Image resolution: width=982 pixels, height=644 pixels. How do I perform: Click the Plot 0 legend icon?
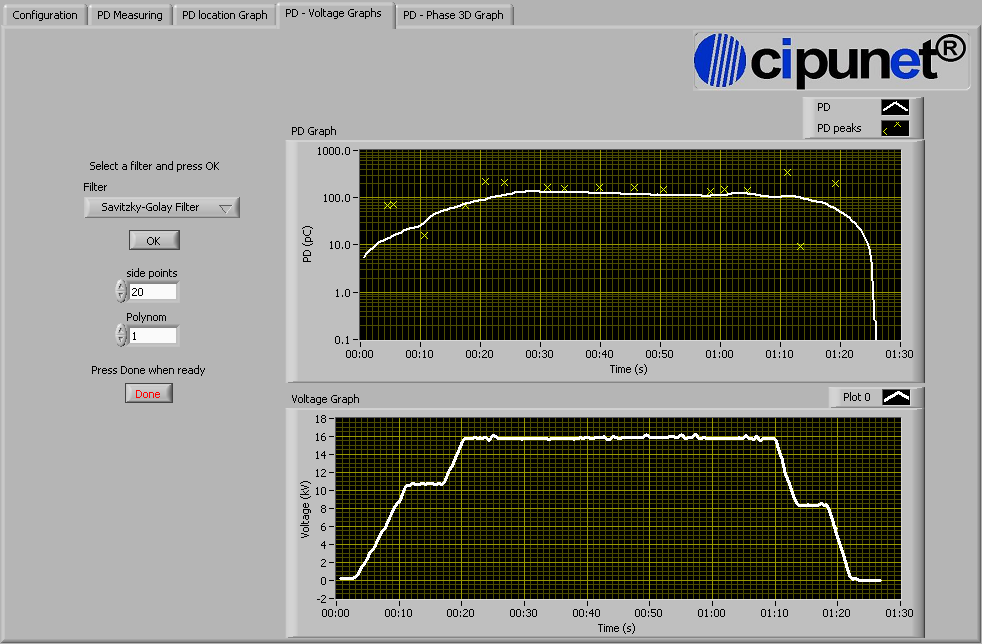click(896, 397)
